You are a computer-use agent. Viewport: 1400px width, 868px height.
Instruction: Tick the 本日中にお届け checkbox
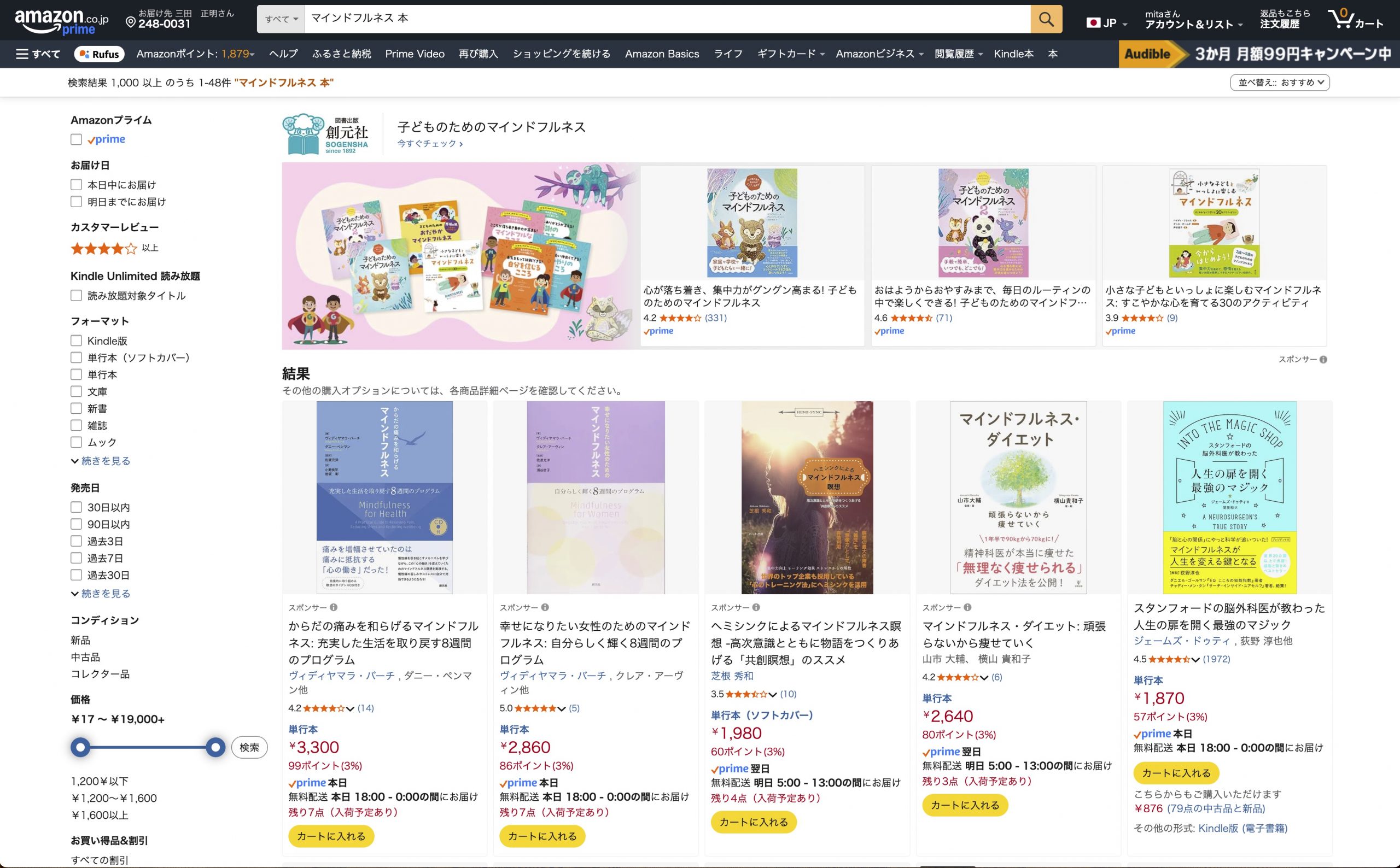[76, 185]
